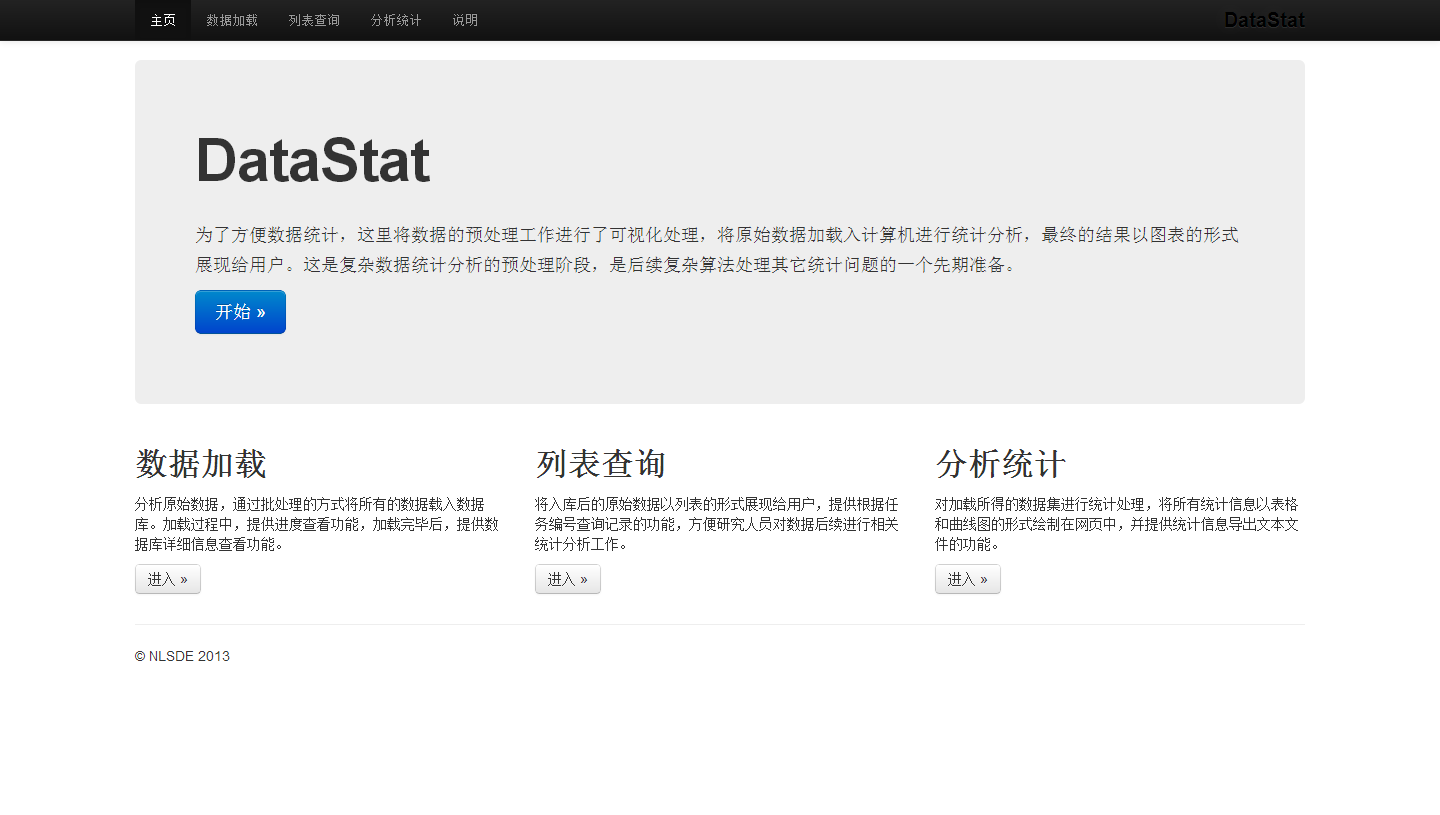Image resolution: width=1440 pixels, height=815 pixels.
Task: Click the 数据加载 section heading
Action: [x=201, y=464]
